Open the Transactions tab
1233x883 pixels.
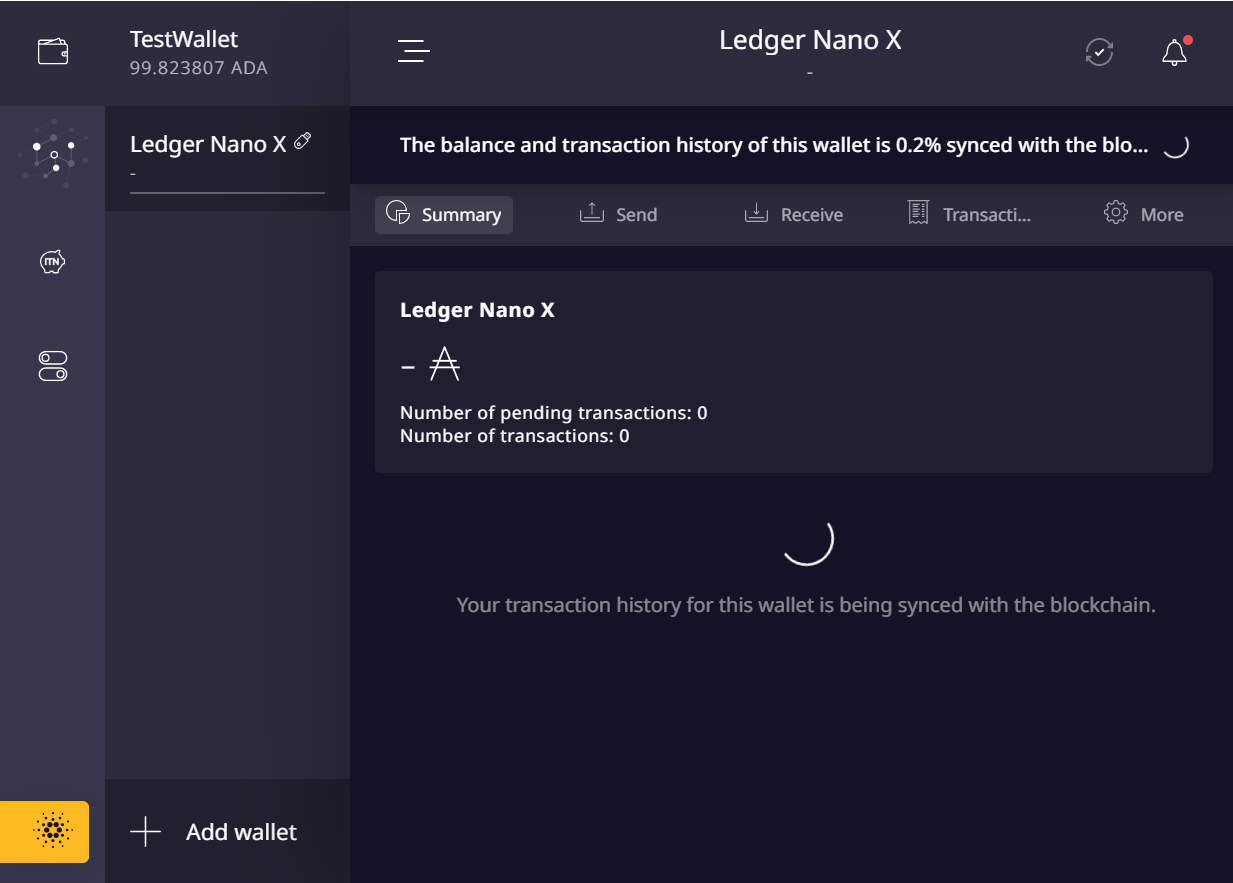[968, 213]
